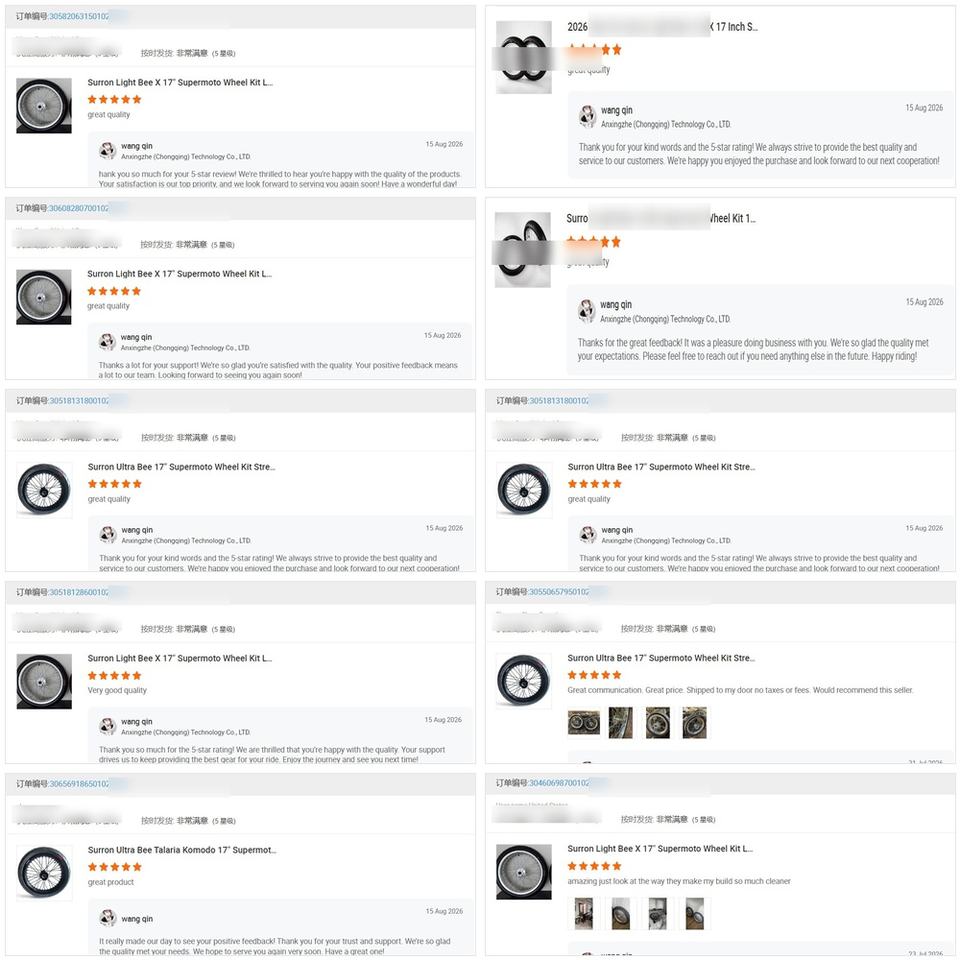960x960 pixels.
Task: View the second customer photo under Great communication review
Action: [620, 722]
